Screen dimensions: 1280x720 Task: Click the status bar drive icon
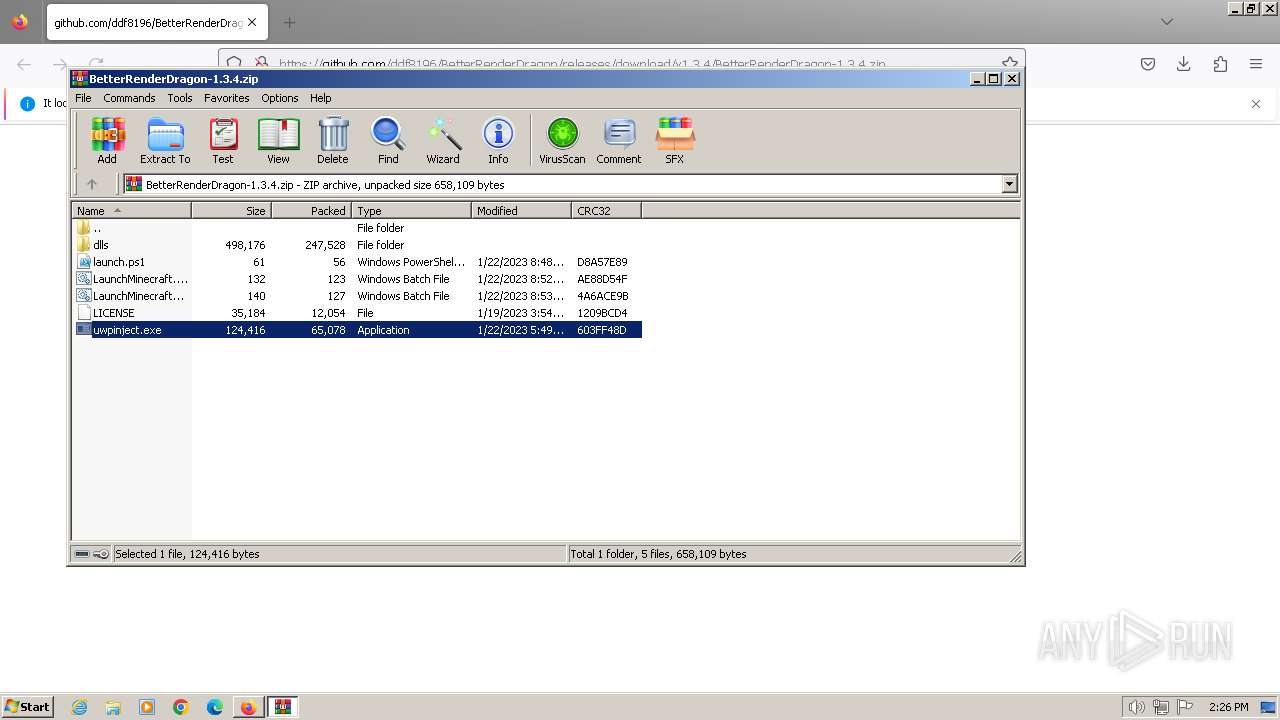pos(82,554)
